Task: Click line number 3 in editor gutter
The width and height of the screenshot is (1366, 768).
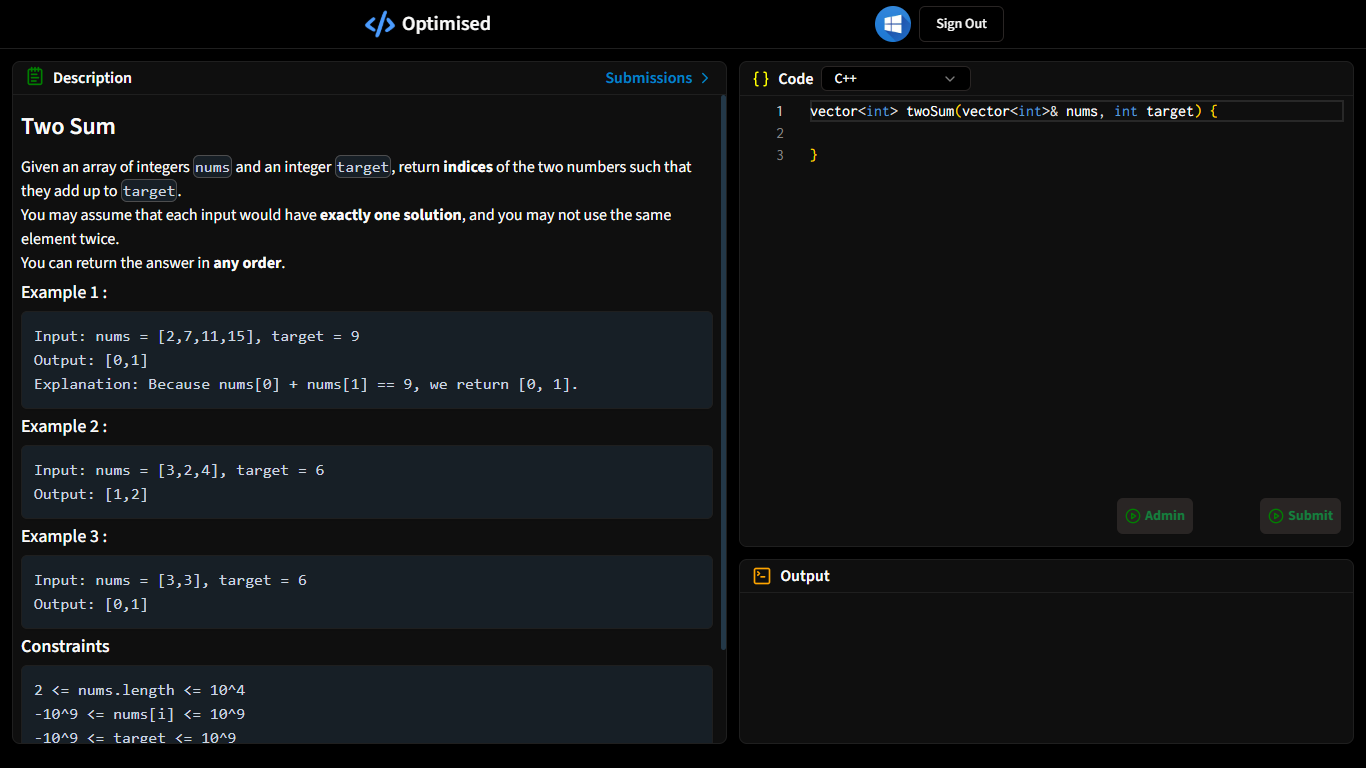Action: (780, 155)
